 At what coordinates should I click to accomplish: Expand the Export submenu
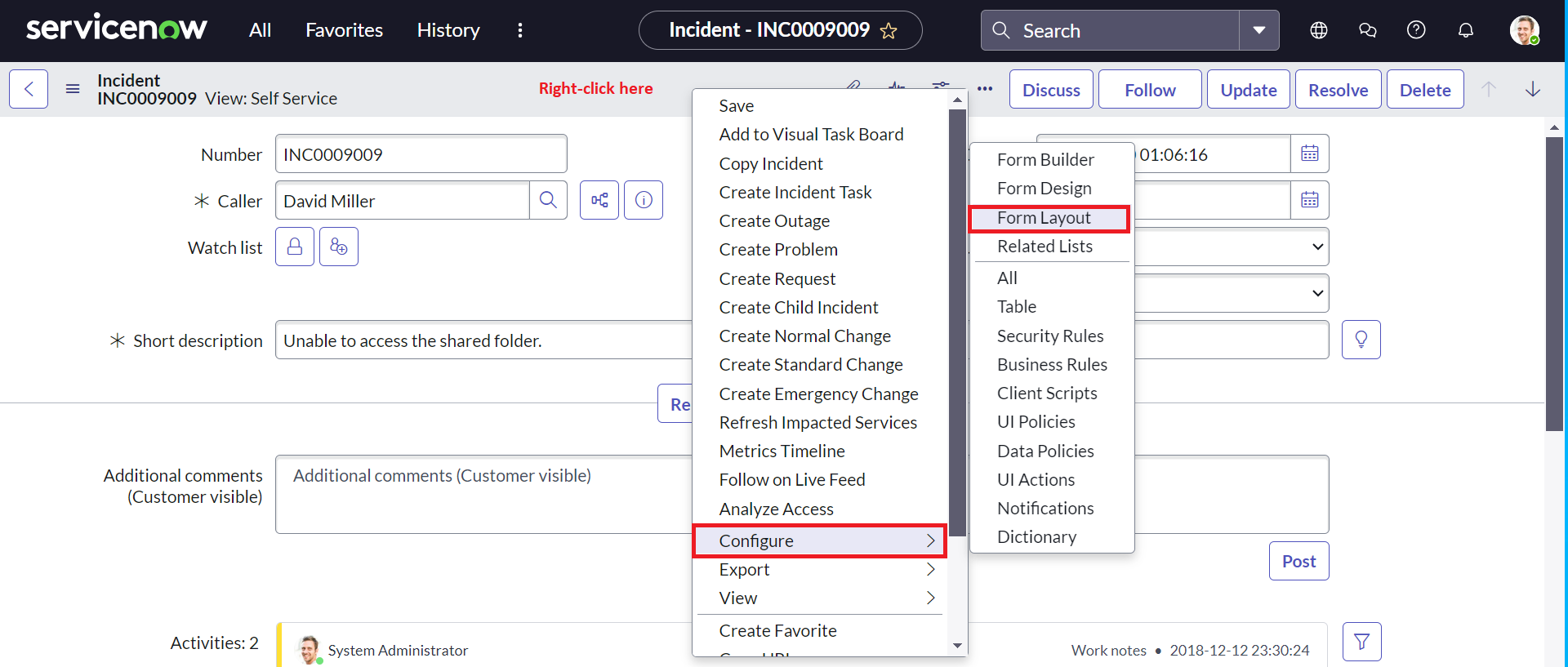click(x=819, y=570)
